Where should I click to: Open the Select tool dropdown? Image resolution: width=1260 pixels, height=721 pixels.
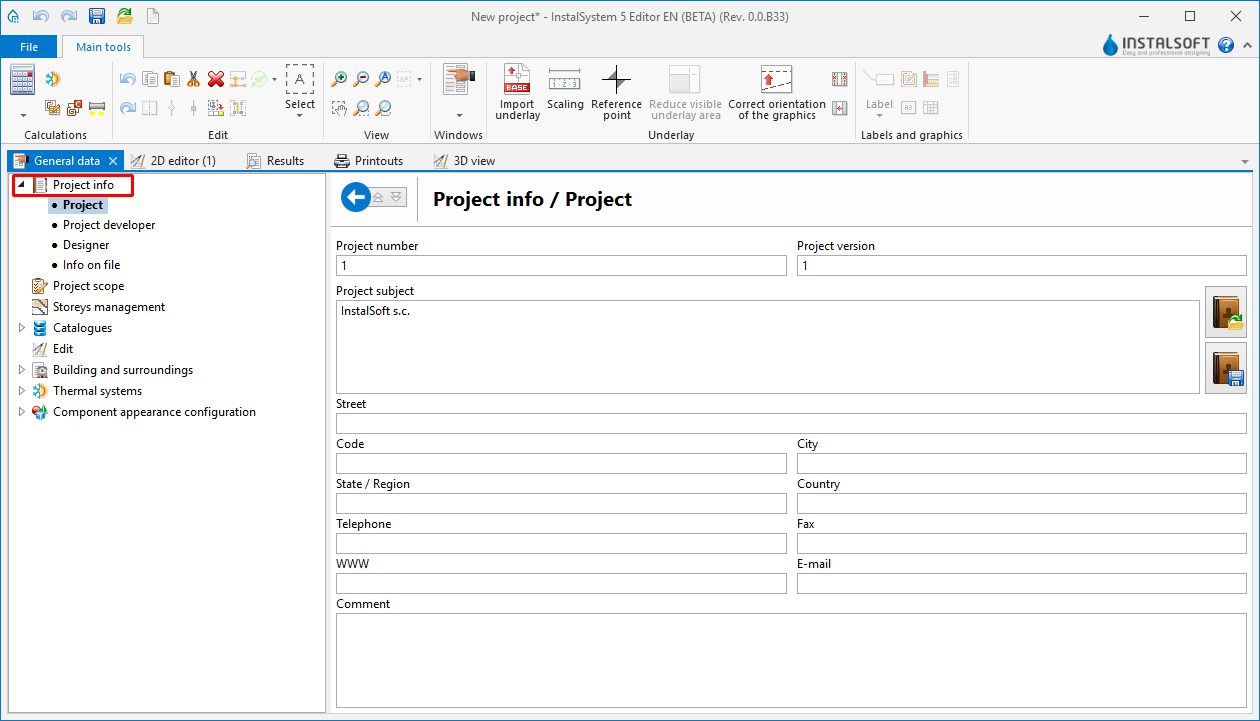pyautogui.click(x=299, y=115)
